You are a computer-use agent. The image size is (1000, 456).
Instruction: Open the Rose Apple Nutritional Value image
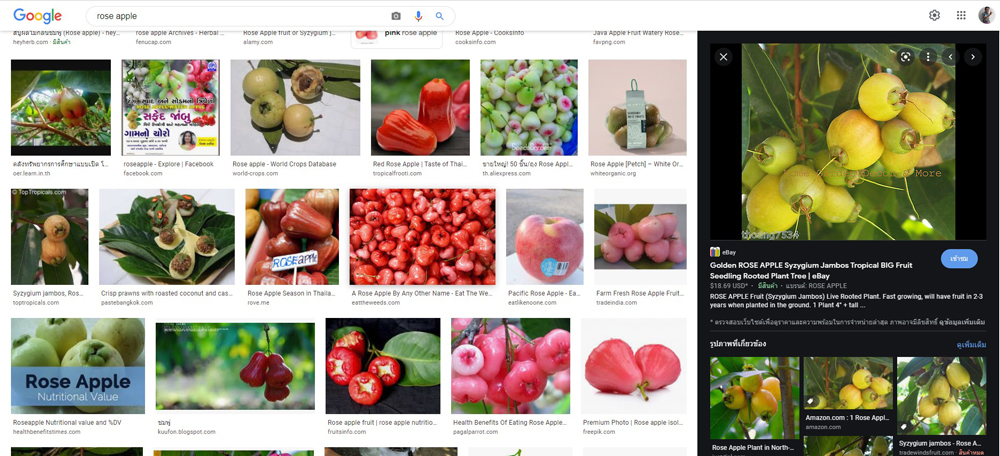[x=78, y=366]
